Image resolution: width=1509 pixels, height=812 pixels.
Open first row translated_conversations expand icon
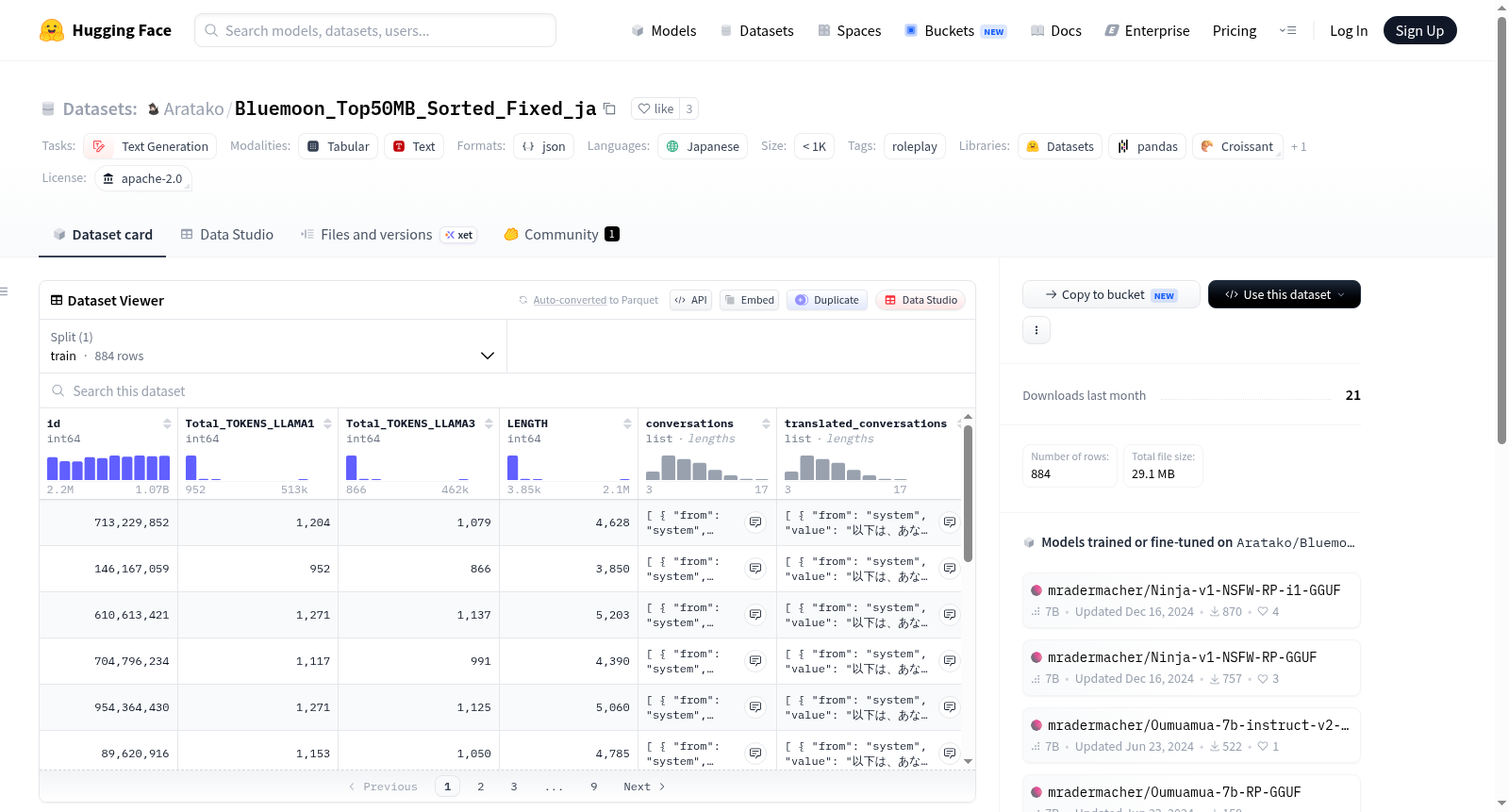point(950,522)
